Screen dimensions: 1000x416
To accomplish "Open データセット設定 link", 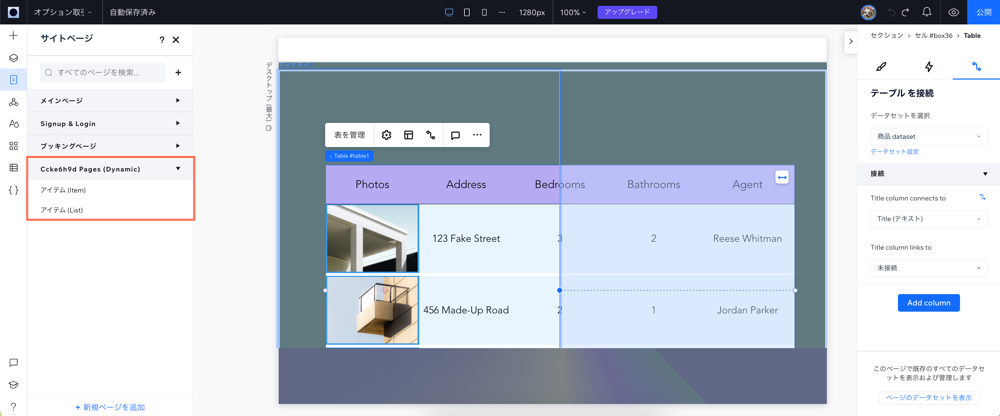I will coord(895,152).
